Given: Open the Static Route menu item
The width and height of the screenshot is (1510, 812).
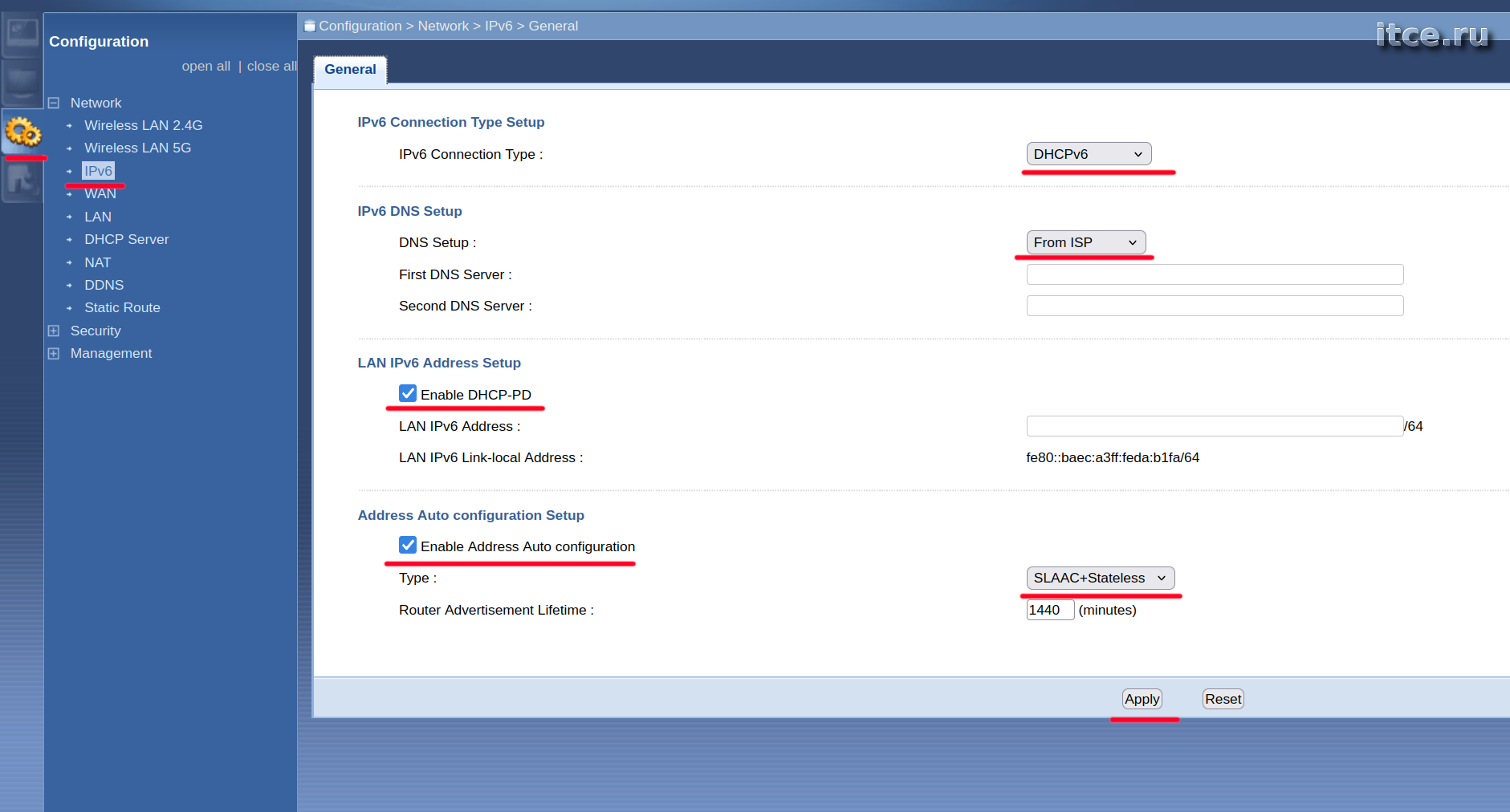Looking at the screenshot, I should pos(123,307).
